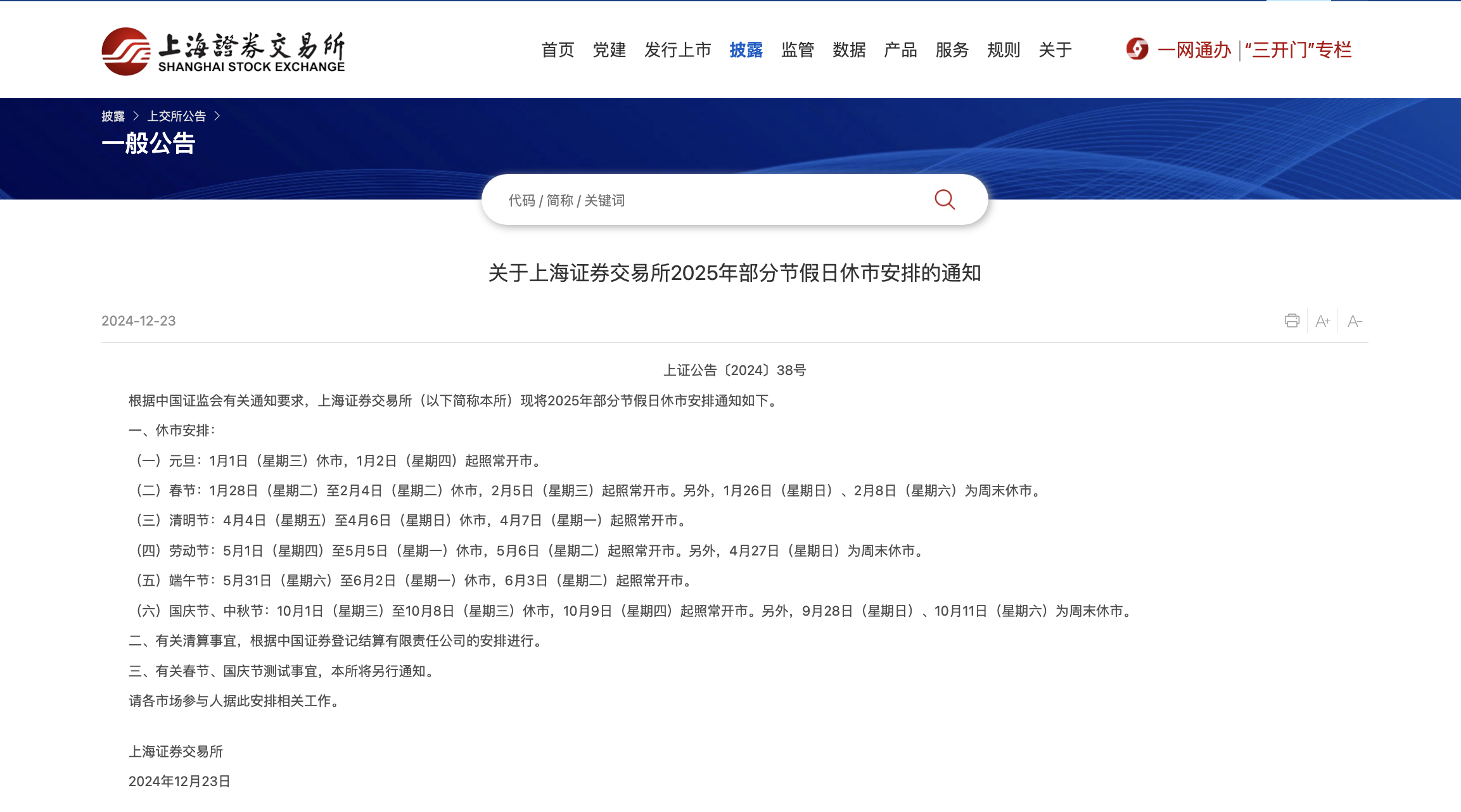Open the 产品 menu item
The image size is (1461, 812).
click(x=900, y=49)
